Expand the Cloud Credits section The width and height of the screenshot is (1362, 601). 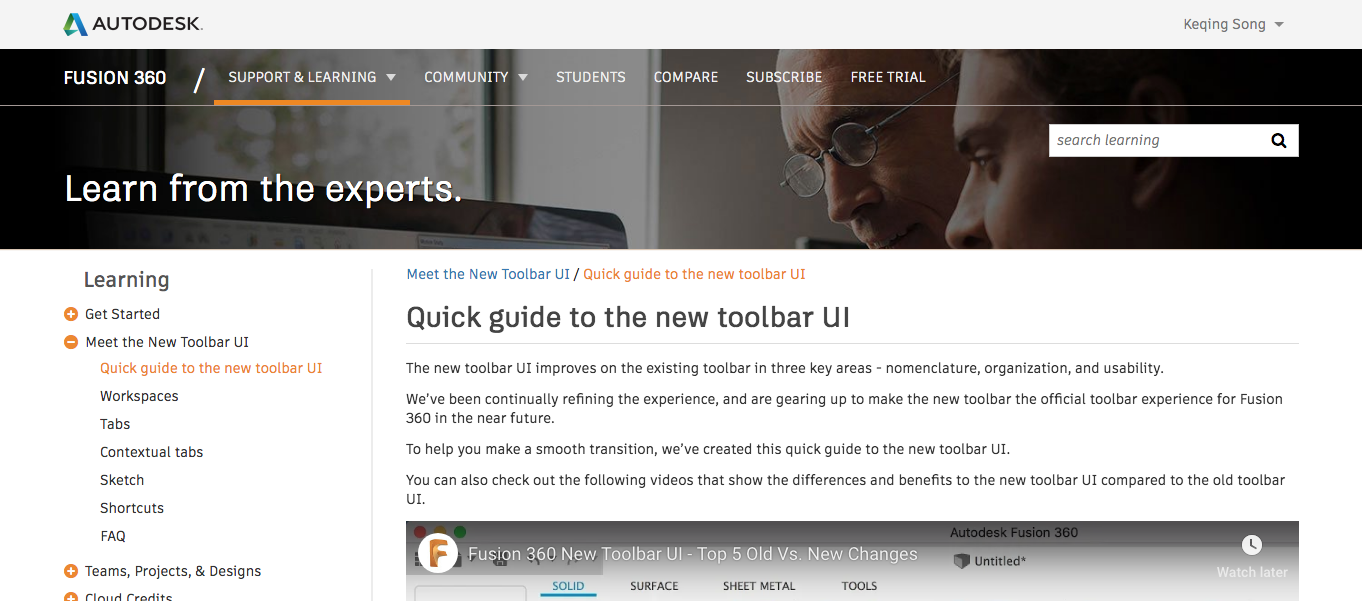point(71,597)
